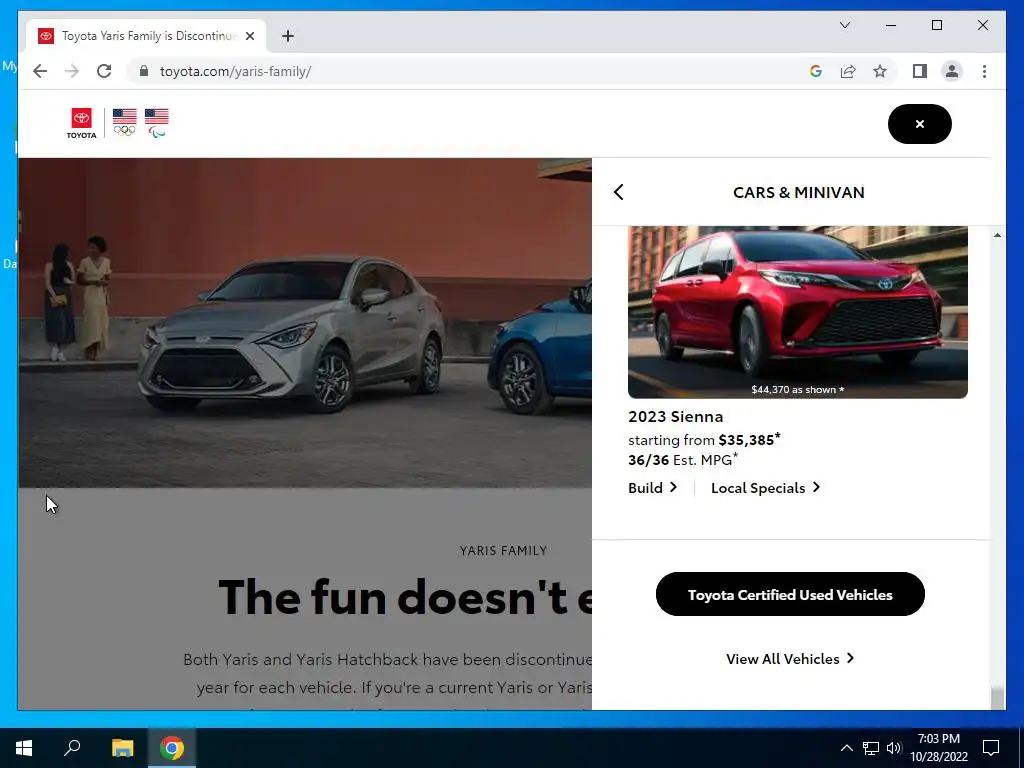
Task: Open network status tray icon
Action: [x=871, y=748]
